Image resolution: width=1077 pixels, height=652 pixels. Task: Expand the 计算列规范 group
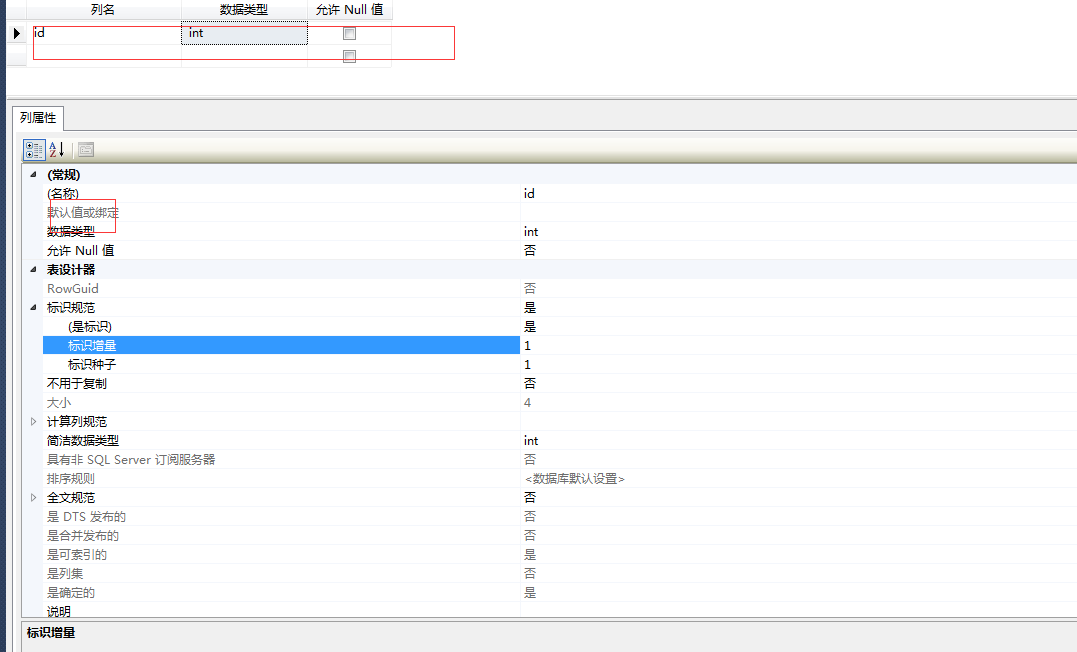33,421
